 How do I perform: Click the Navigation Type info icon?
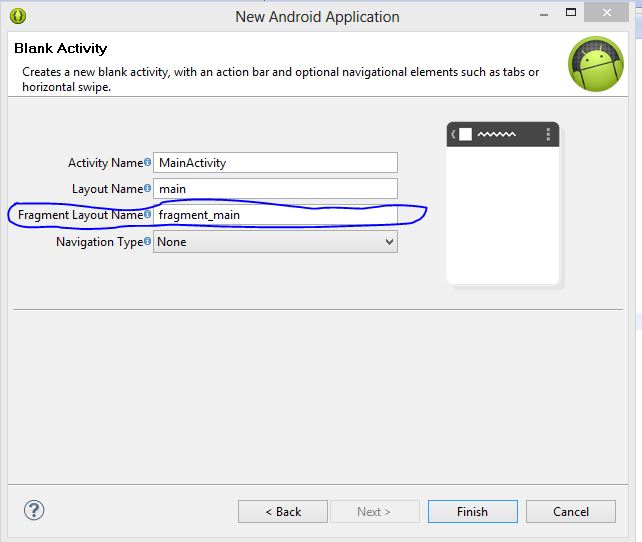[x=147, y=241]
